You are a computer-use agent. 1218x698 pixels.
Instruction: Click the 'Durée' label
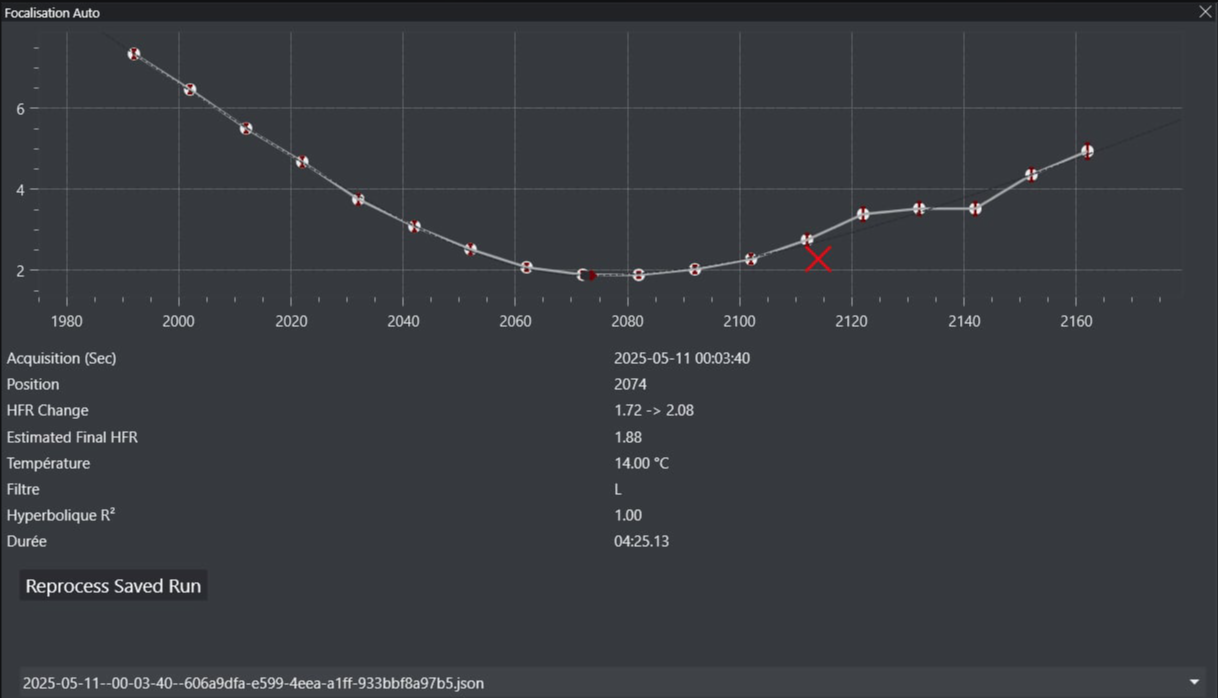click(x=26, y=541)
